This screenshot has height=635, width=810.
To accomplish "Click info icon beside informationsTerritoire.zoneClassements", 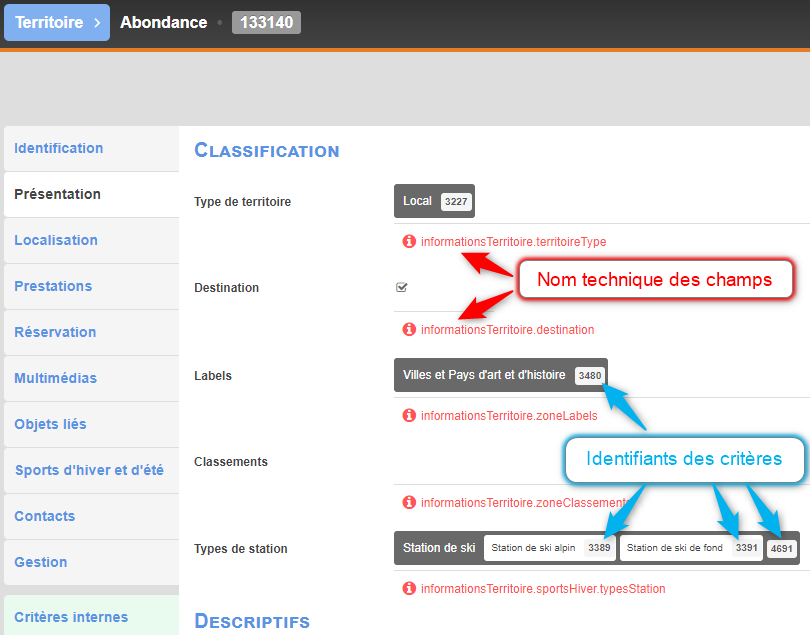I will coord(409,502).
